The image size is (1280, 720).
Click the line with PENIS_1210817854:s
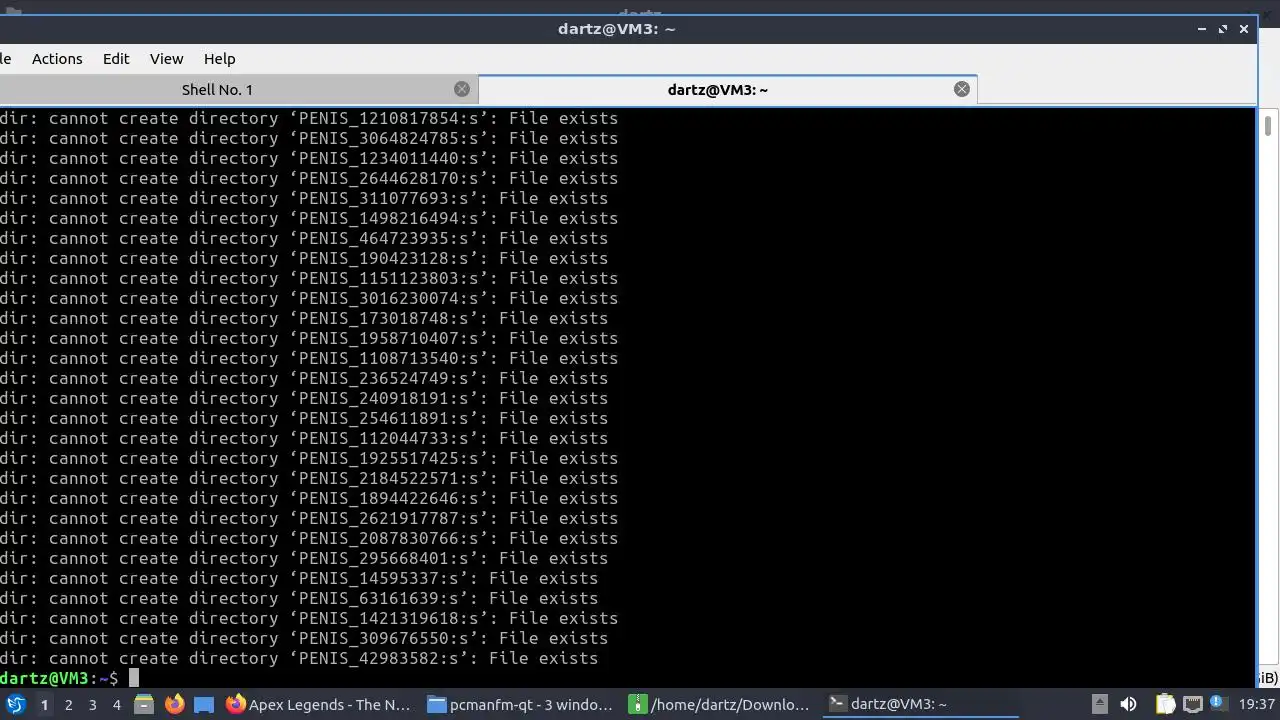pos(309,118)
